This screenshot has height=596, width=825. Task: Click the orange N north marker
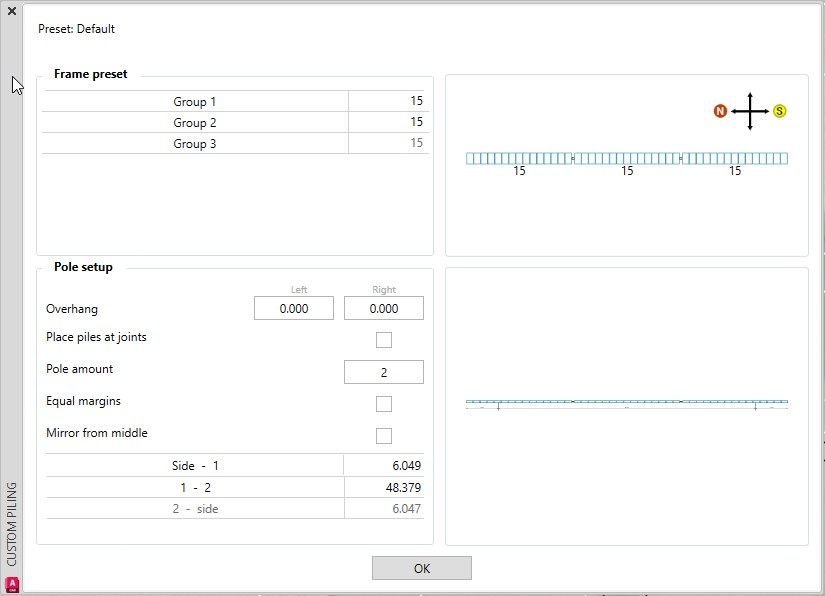coord(720,111)
